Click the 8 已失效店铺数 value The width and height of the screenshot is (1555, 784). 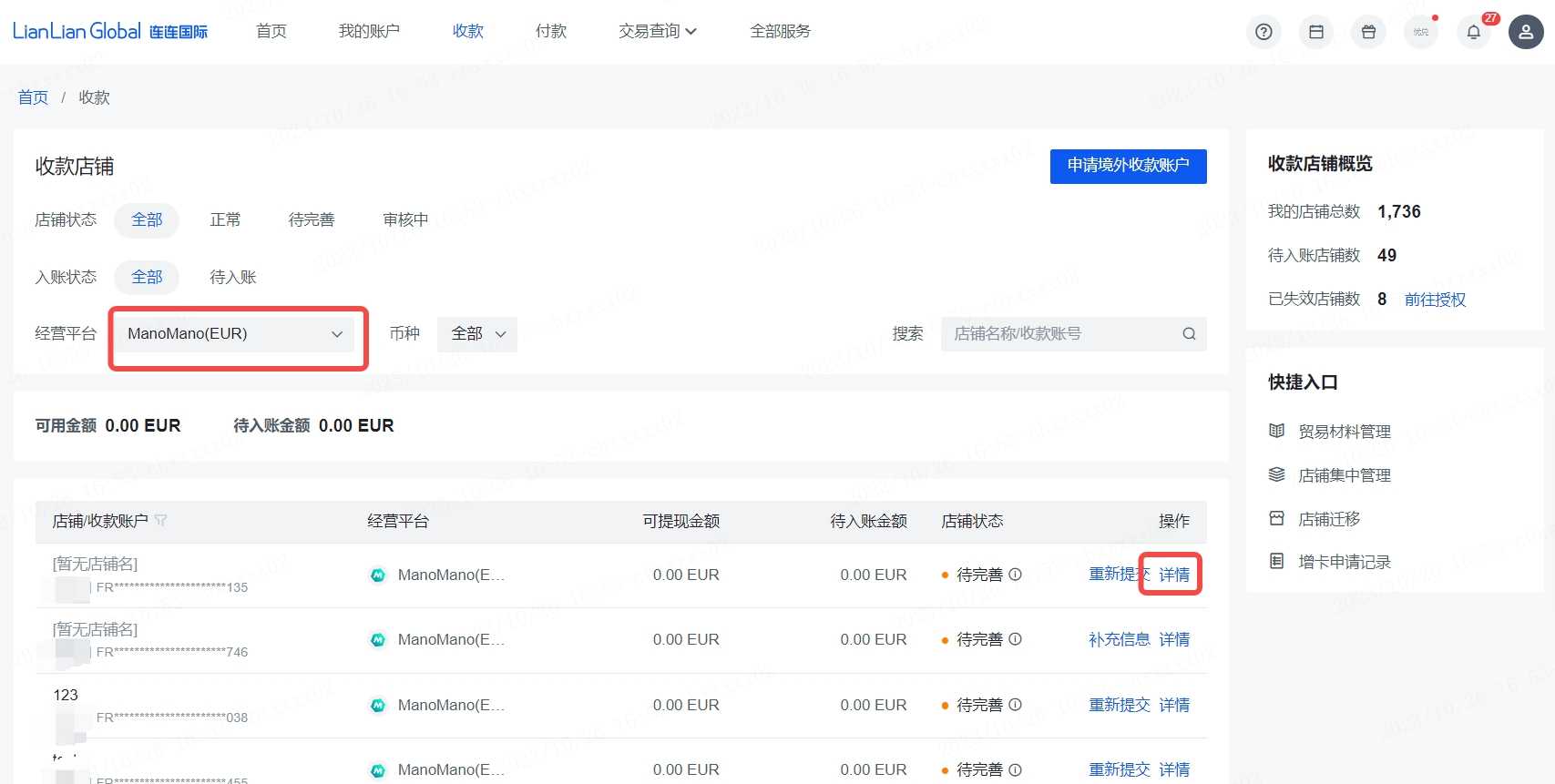1382,299
